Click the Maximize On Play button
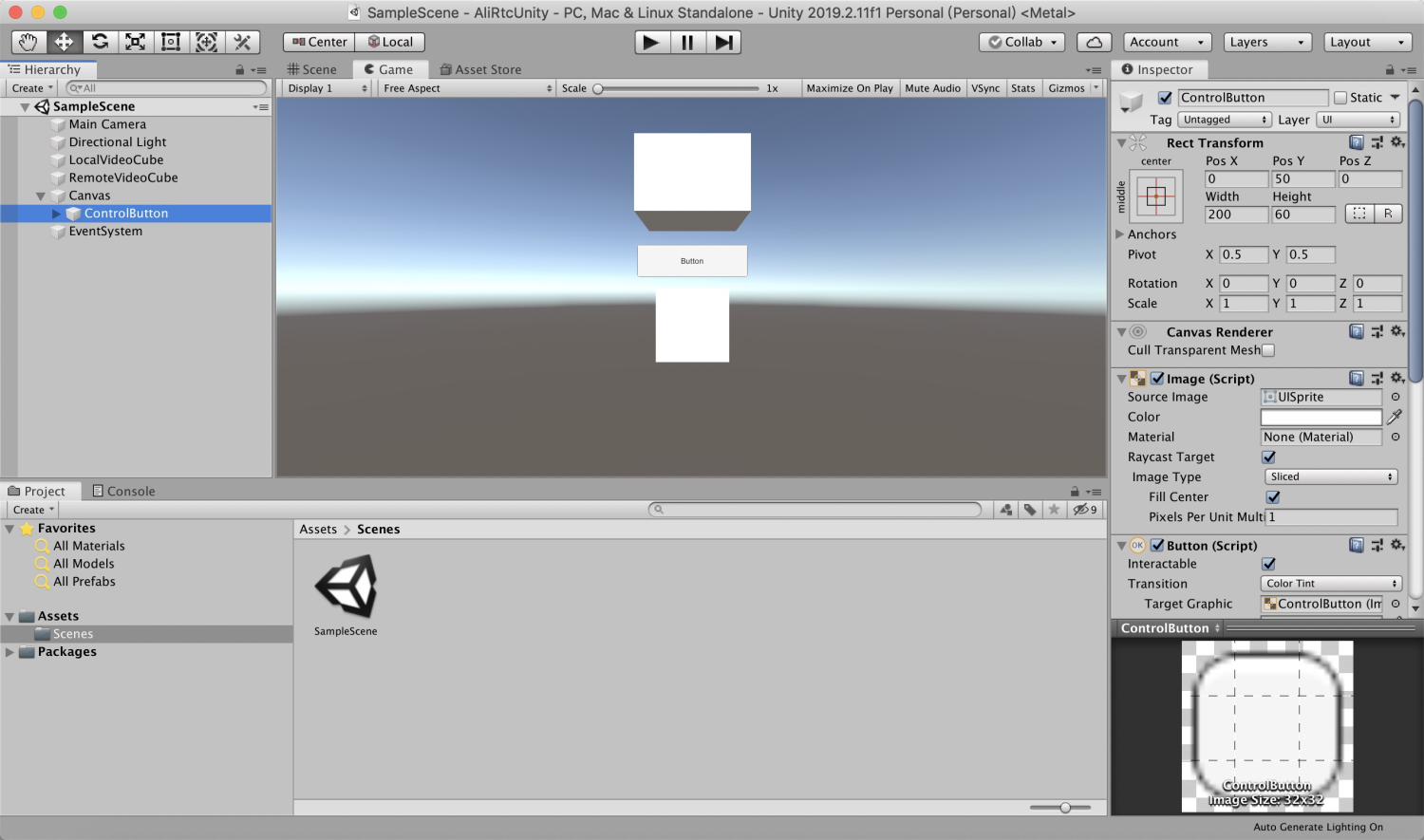This screenshot has height=840, width=1424. coord(850,88)
